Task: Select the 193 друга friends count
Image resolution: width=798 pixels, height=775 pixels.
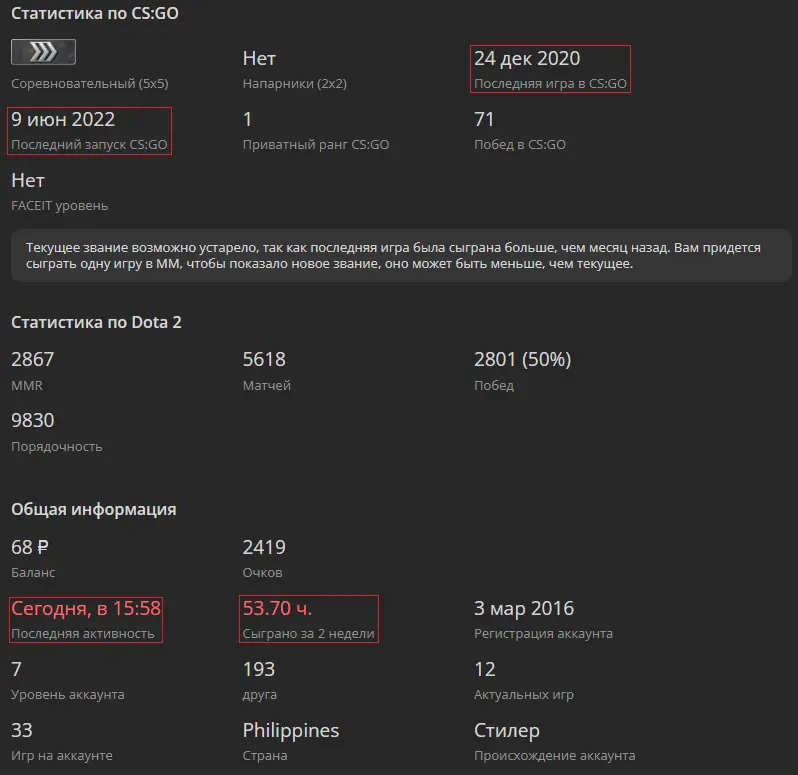Action: point(259,670)
